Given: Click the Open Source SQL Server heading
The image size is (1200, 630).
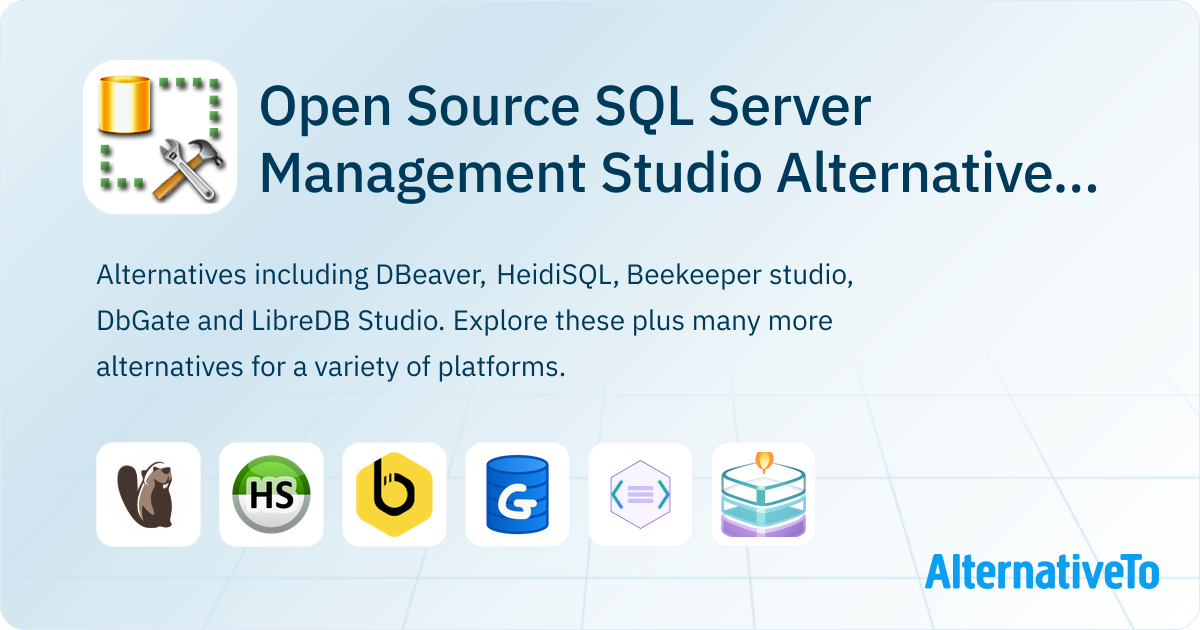Looking at the screenshot, I should coord(564,109).
